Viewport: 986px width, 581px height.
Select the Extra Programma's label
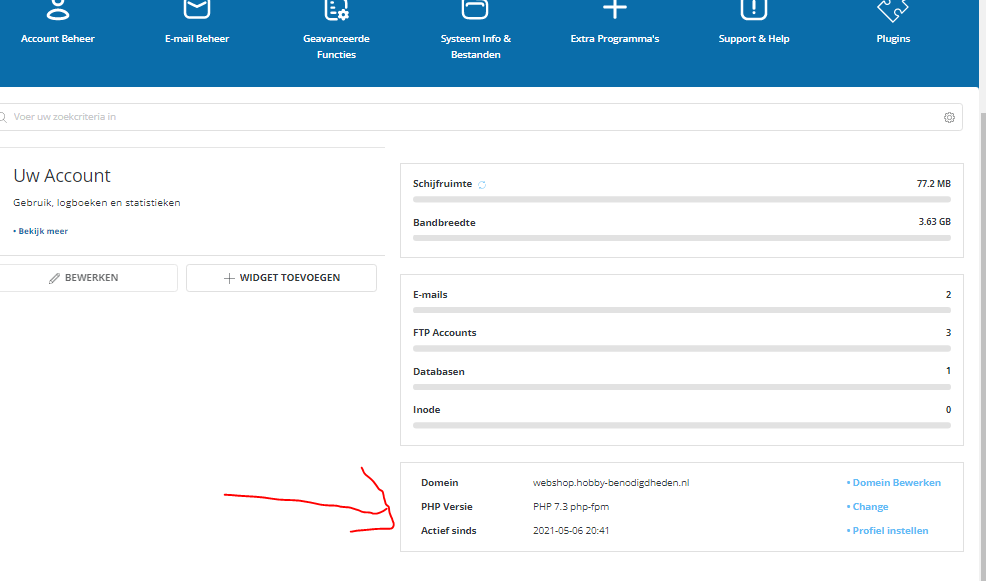click(614, 38)
